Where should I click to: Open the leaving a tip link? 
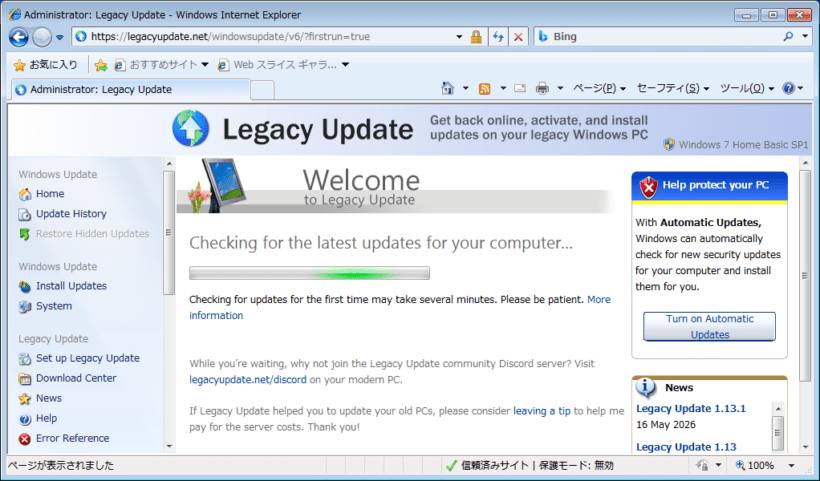542,411
